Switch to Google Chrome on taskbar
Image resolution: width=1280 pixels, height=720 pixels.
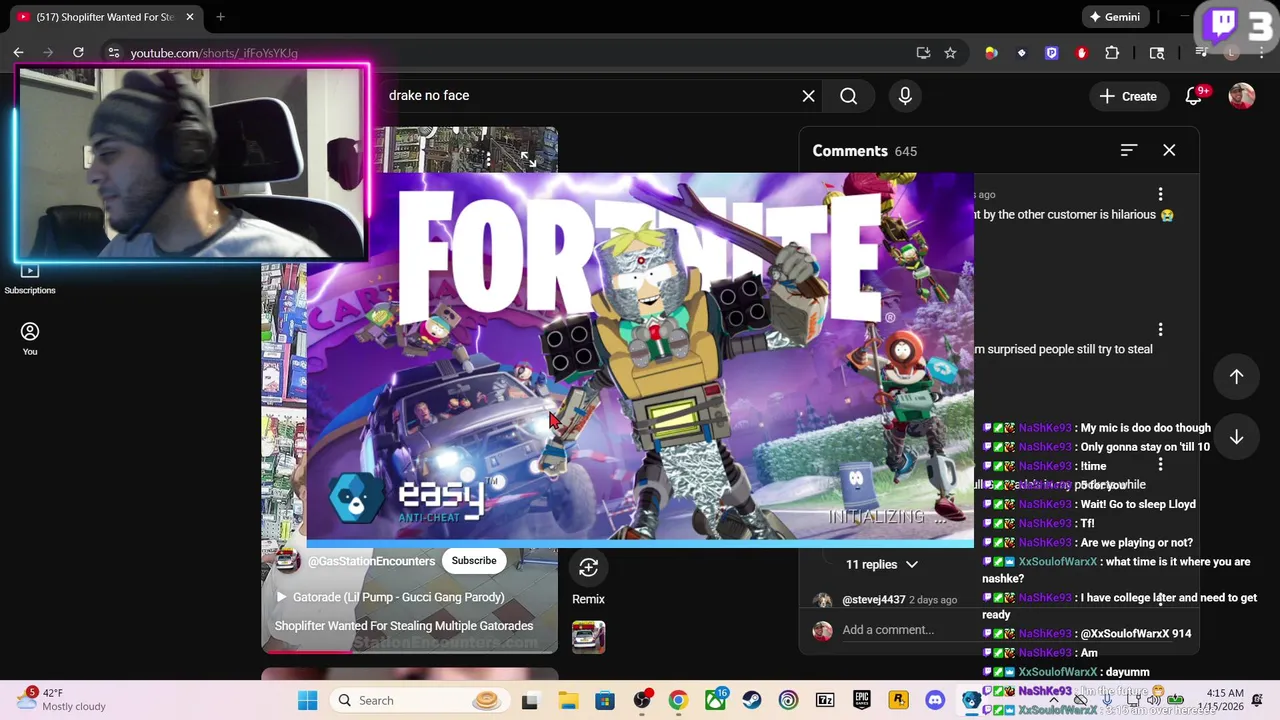[x=678, y=700]
